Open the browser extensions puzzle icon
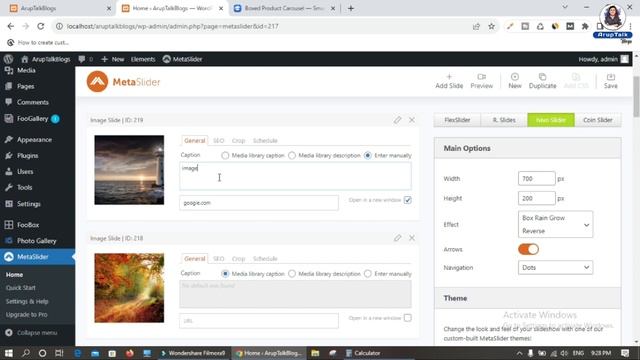The height and width of the screenshot is (360, 640). coord(585,26)
